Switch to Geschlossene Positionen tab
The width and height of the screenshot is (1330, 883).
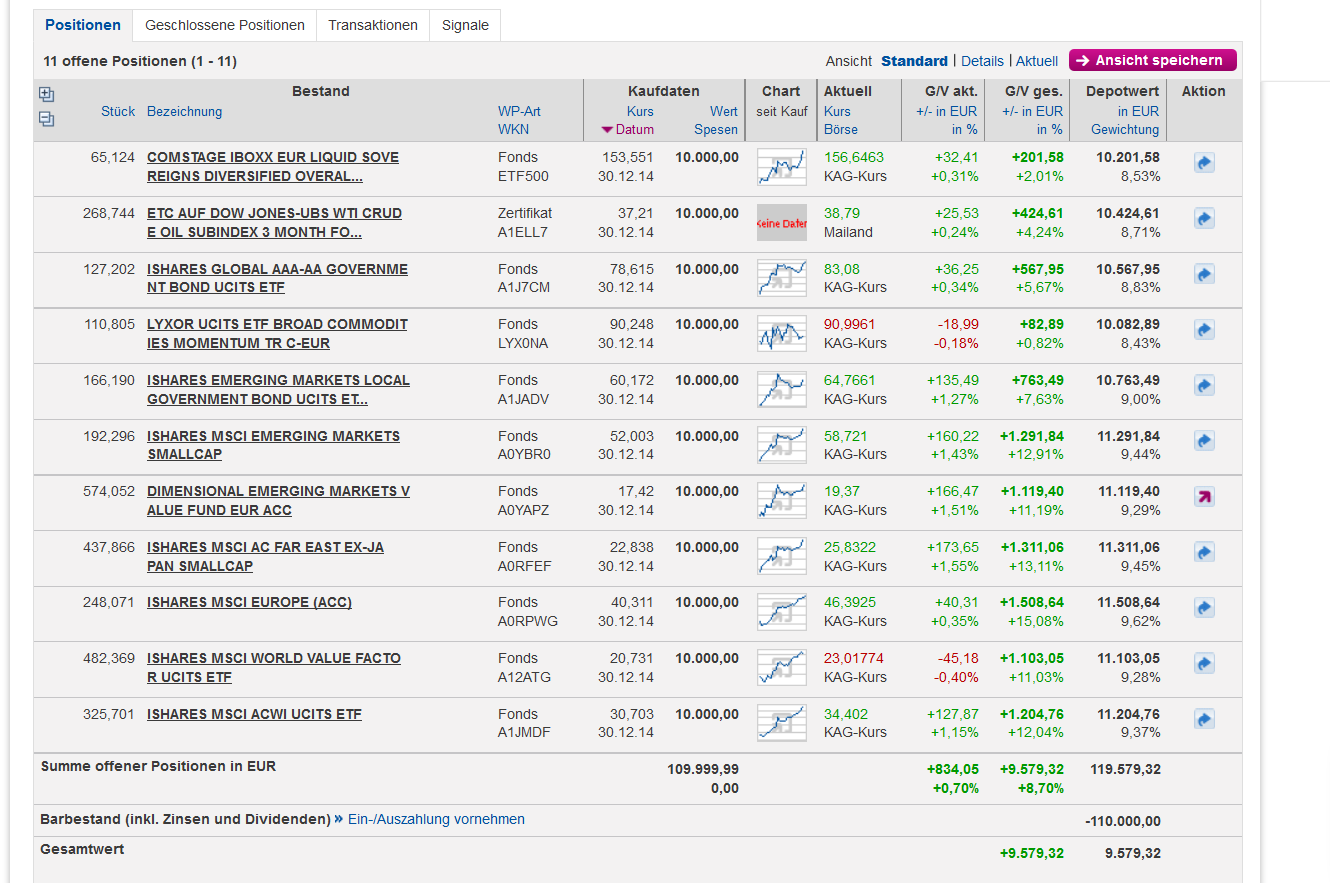point(225,25)
